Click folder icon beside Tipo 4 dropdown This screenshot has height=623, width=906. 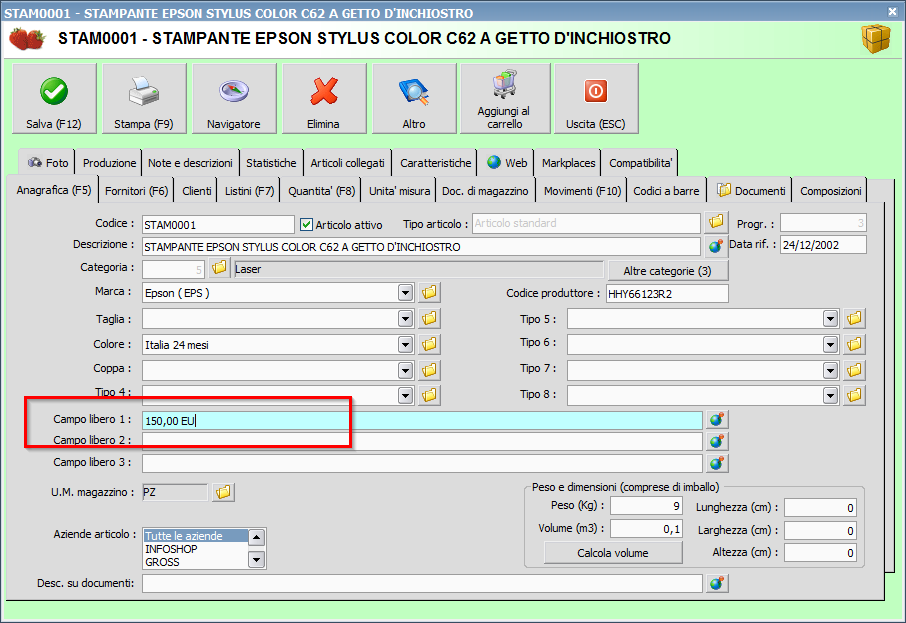pyautogui.click(x=429, y=395)
